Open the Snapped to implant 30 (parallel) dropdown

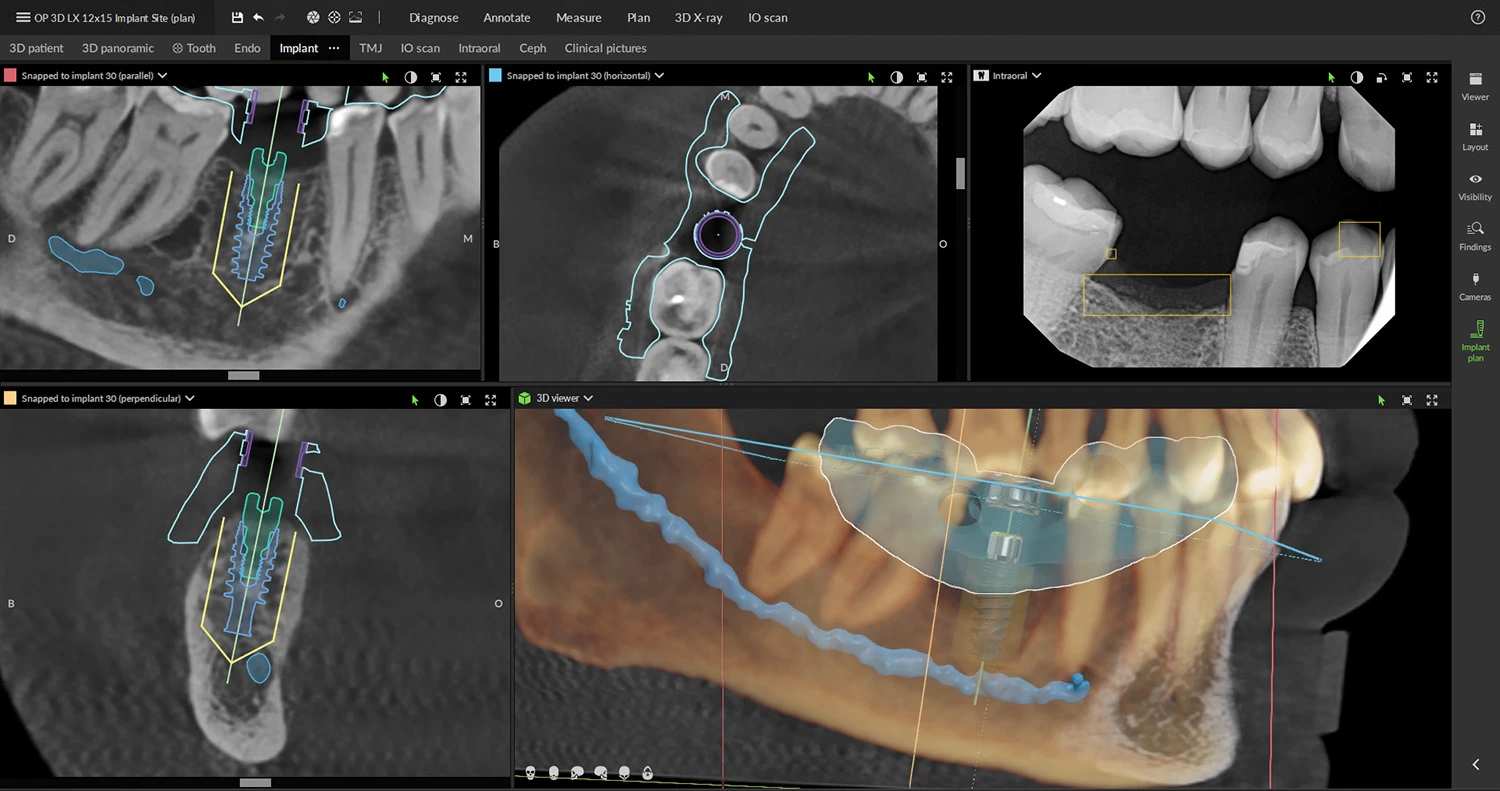coord(160,75)
